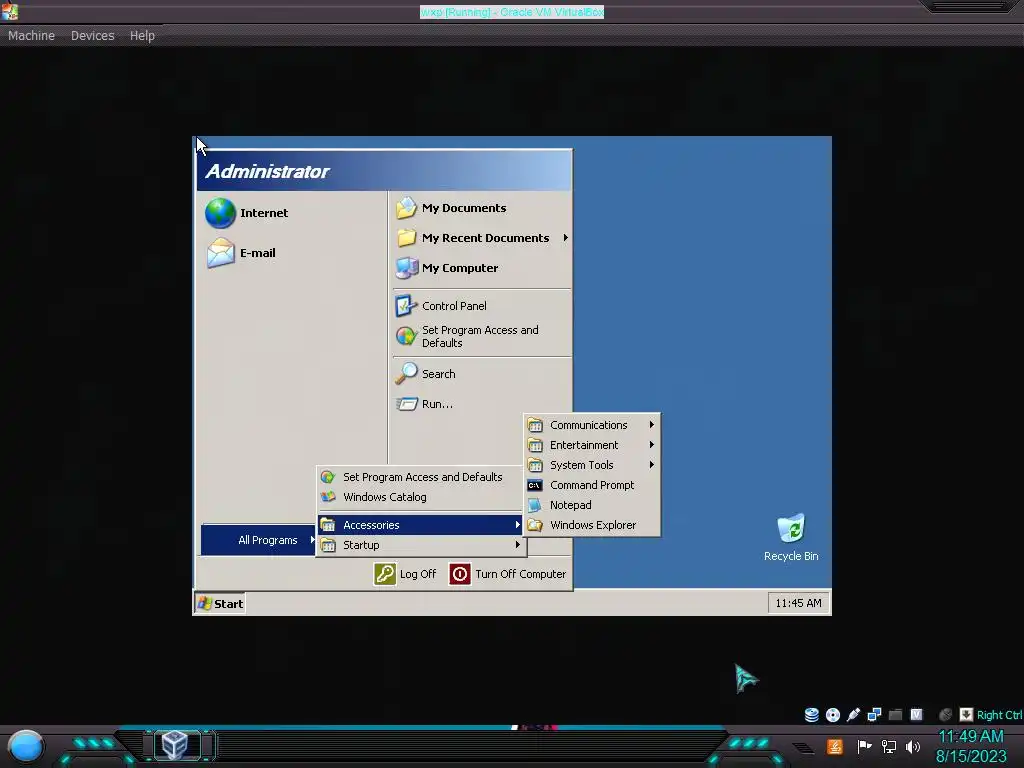Open Control Panel from Start menu
1024x768 pixels.
[441, 306]
